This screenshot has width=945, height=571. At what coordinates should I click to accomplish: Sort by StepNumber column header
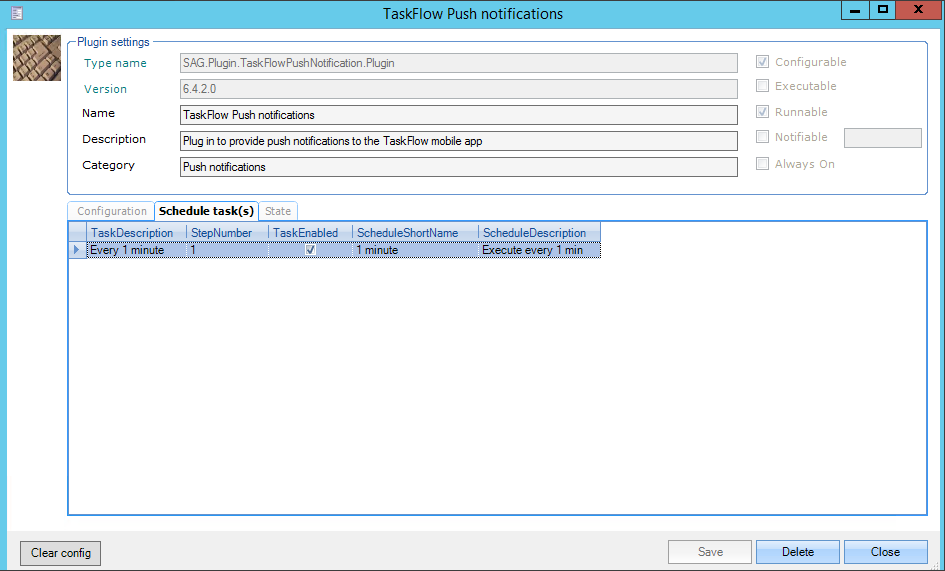pos(228,233)
